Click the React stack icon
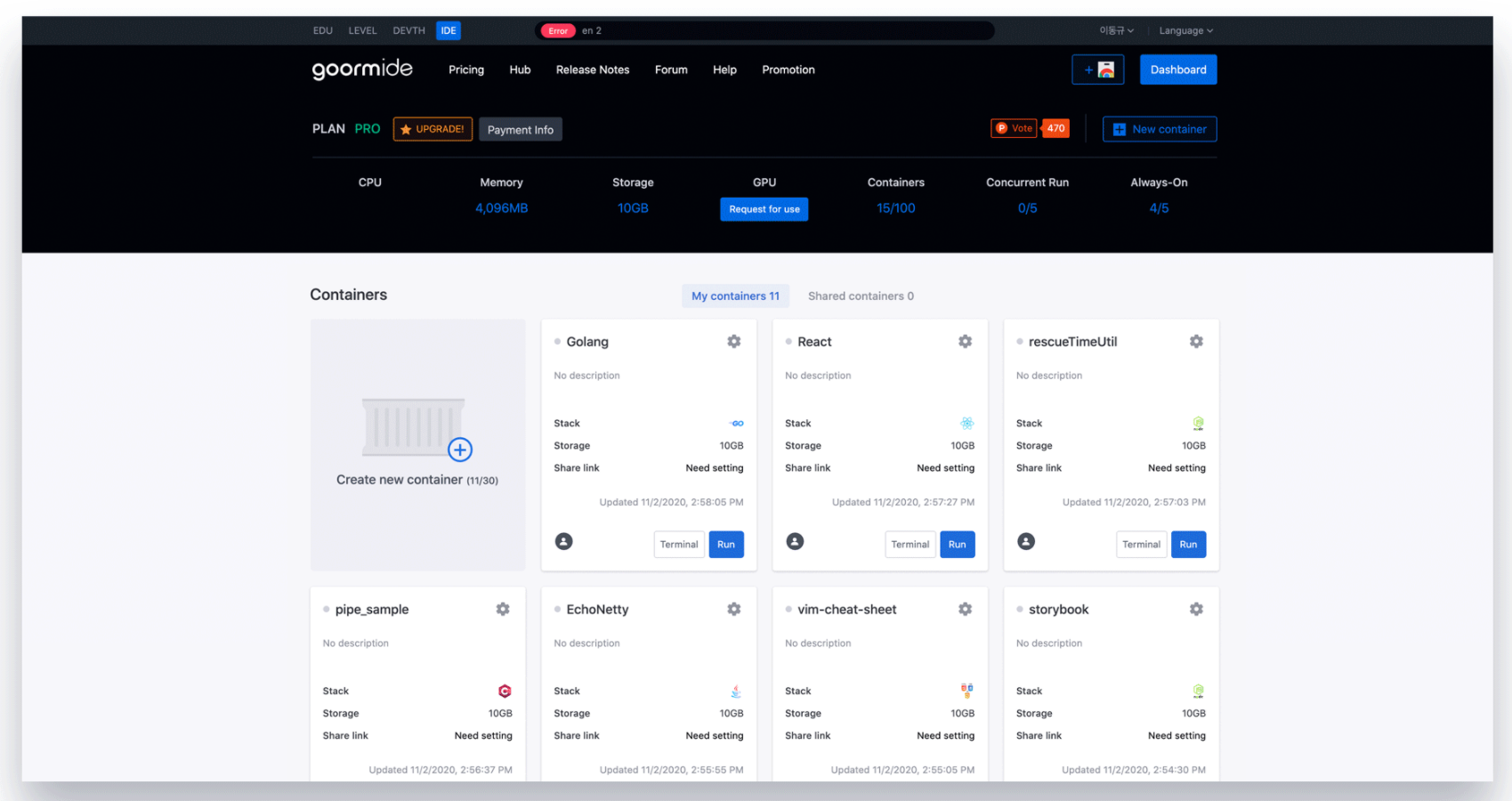The height and width of the screenshot is (801, 1512). coord(967,424)
